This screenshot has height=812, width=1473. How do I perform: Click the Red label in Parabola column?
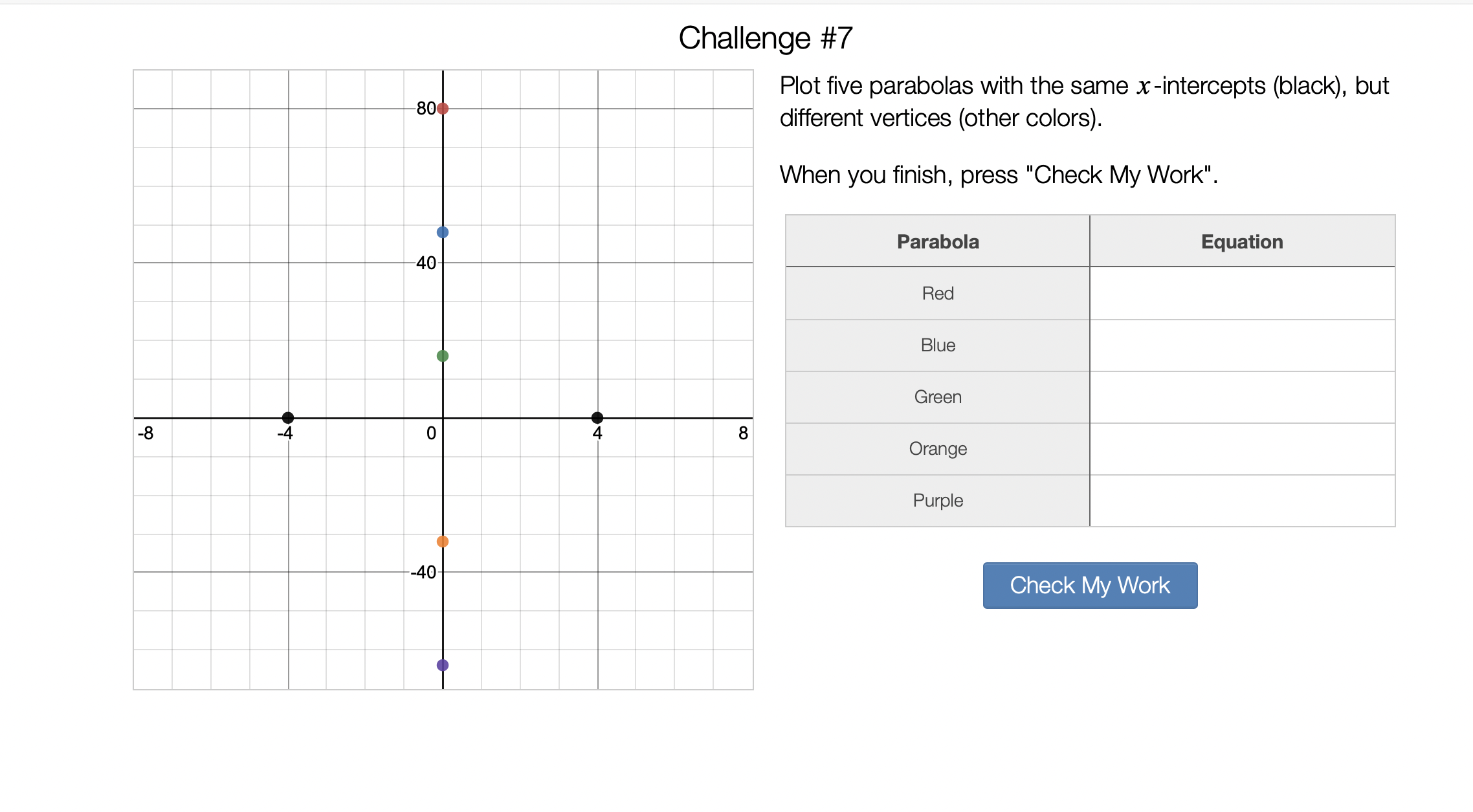click(938, 294)
